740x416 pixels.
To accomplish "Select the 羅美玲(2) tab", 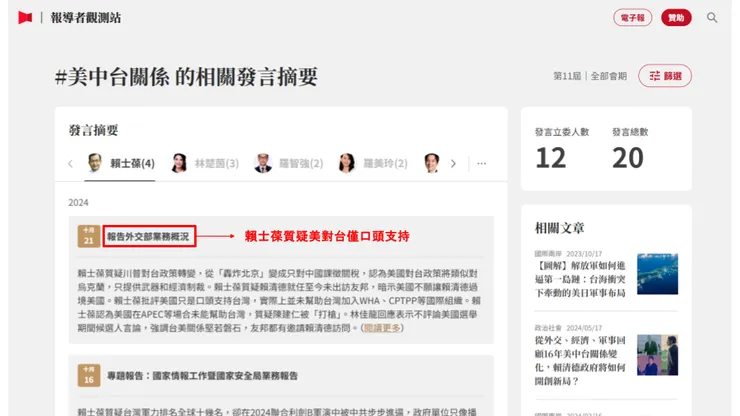I will click(x=373, y=163).
